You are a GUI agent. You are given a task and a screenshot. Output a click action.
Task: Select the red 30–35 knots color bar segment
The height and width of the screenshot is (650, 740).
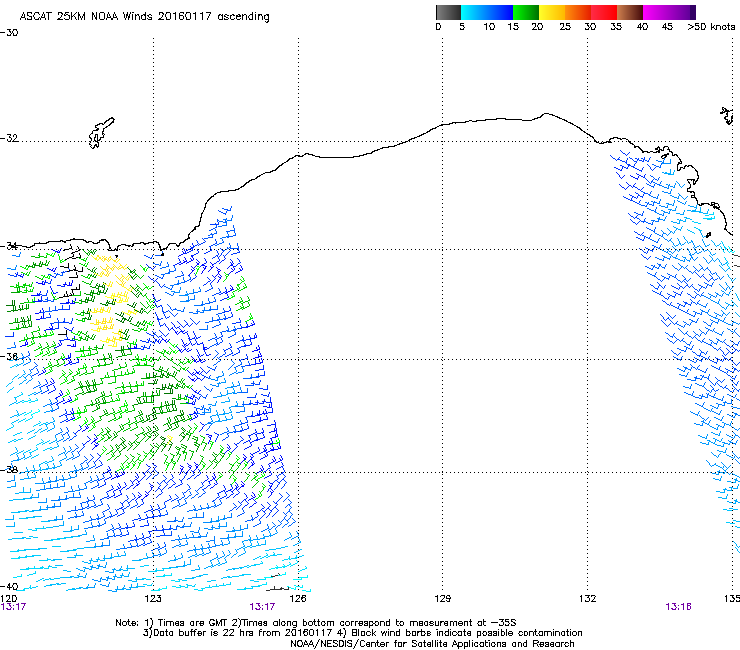(x=604, y=12)
